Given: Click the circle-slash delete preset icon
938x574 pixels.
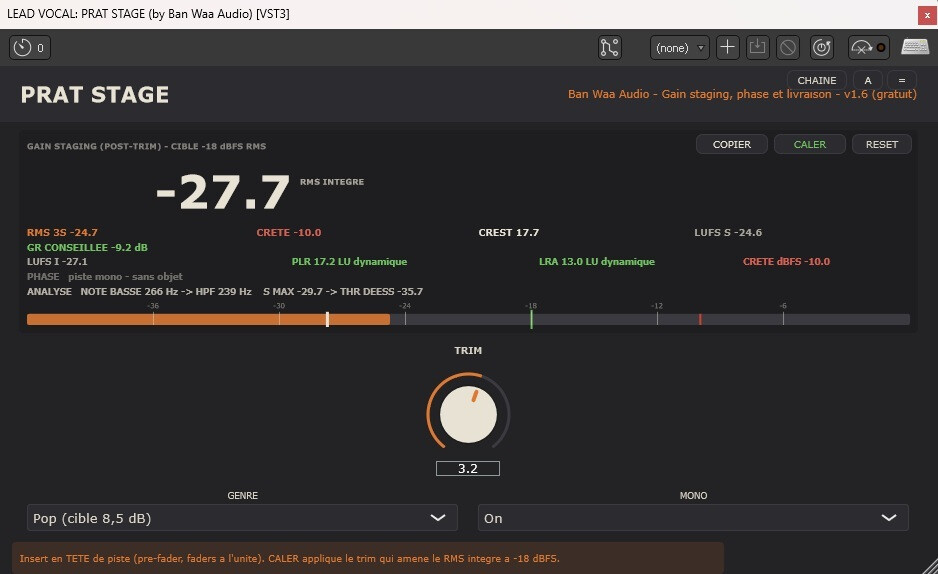Looking at the screenshot, I should coord(788,48).
